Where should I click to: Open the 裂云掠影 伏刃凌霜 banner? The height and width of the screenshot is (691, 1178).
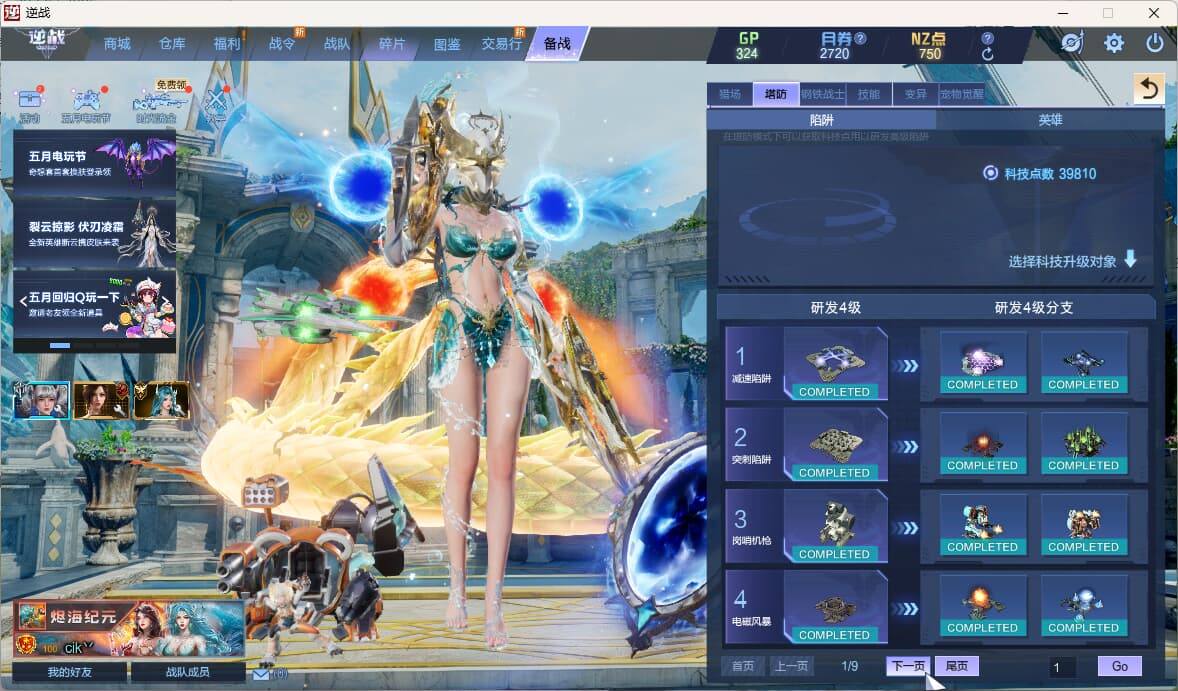(x=95, y=233)
